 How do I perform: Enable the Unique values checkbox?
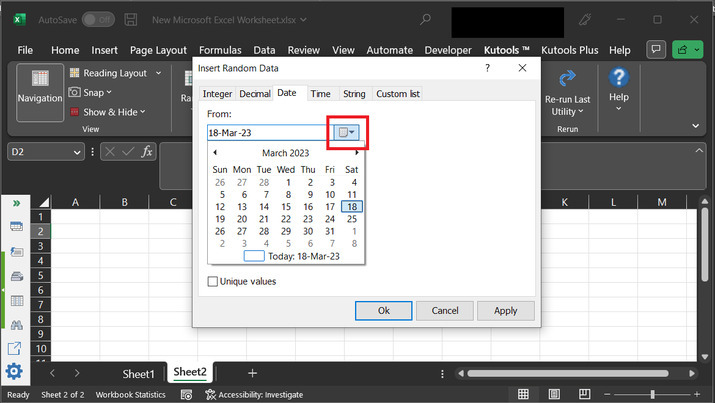click(212, 282)
